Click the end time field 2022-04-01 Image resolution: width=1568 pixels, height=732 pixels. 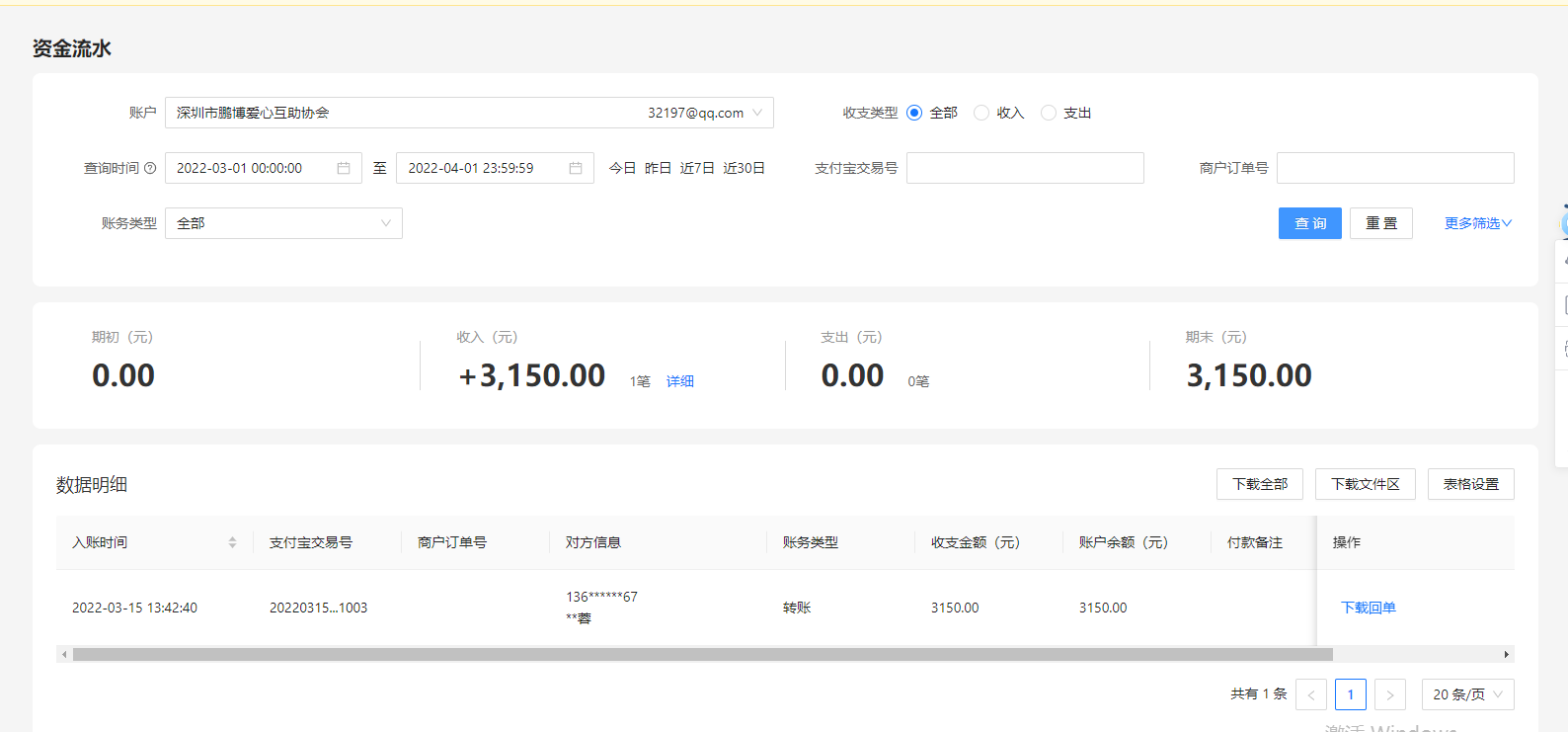[495, 168]
